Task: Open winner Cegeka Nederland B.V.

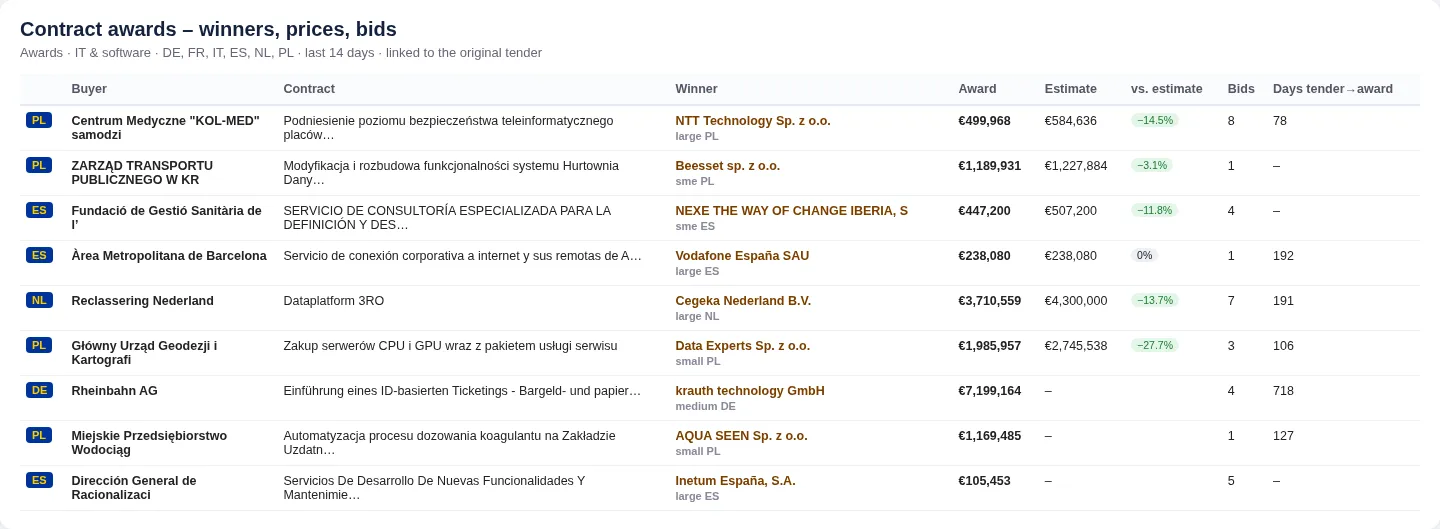Action: pyautogui.click(x=743, y=301)
